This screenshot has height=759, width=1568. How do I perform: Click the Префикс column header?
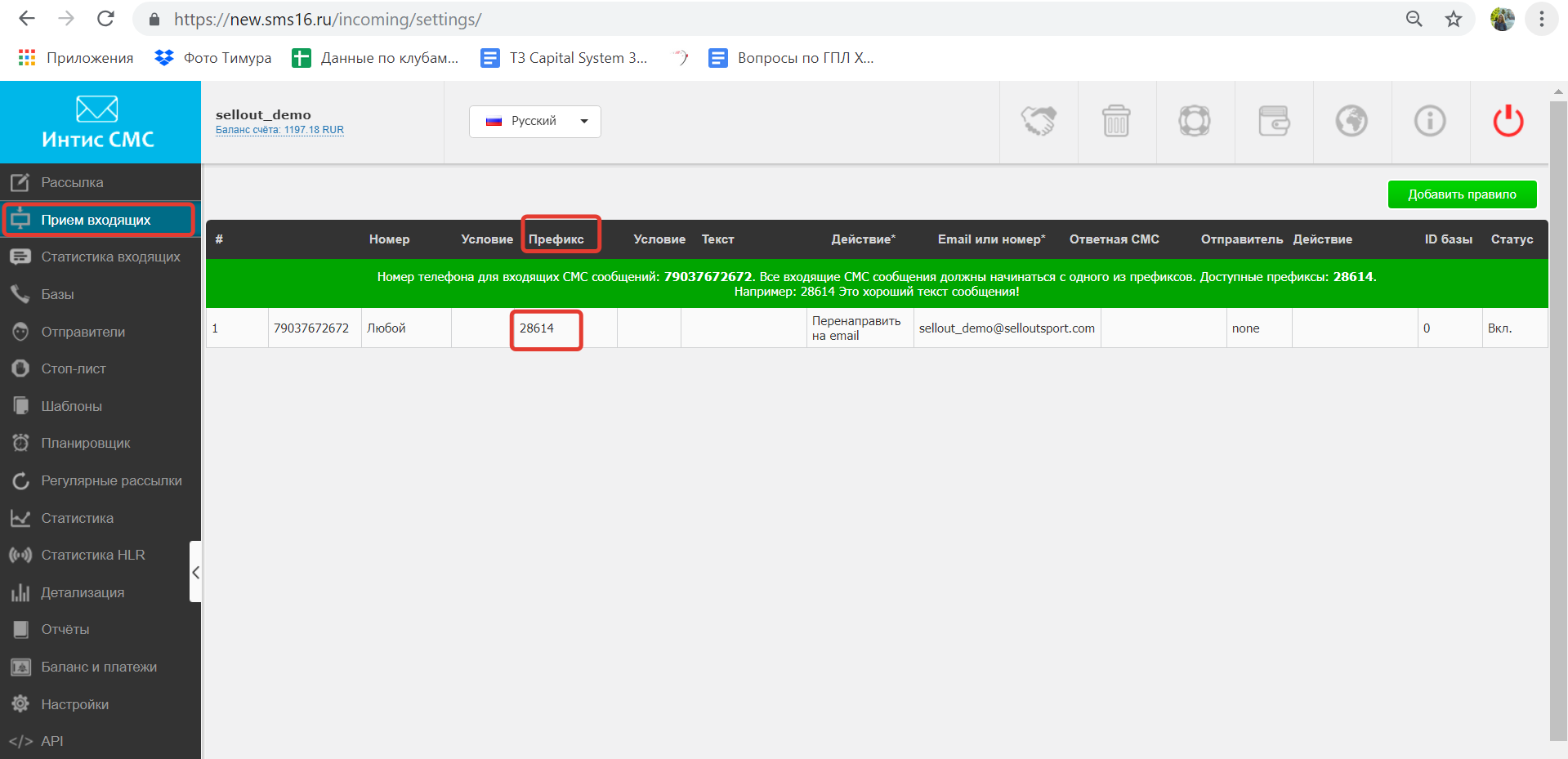[556, 239]
